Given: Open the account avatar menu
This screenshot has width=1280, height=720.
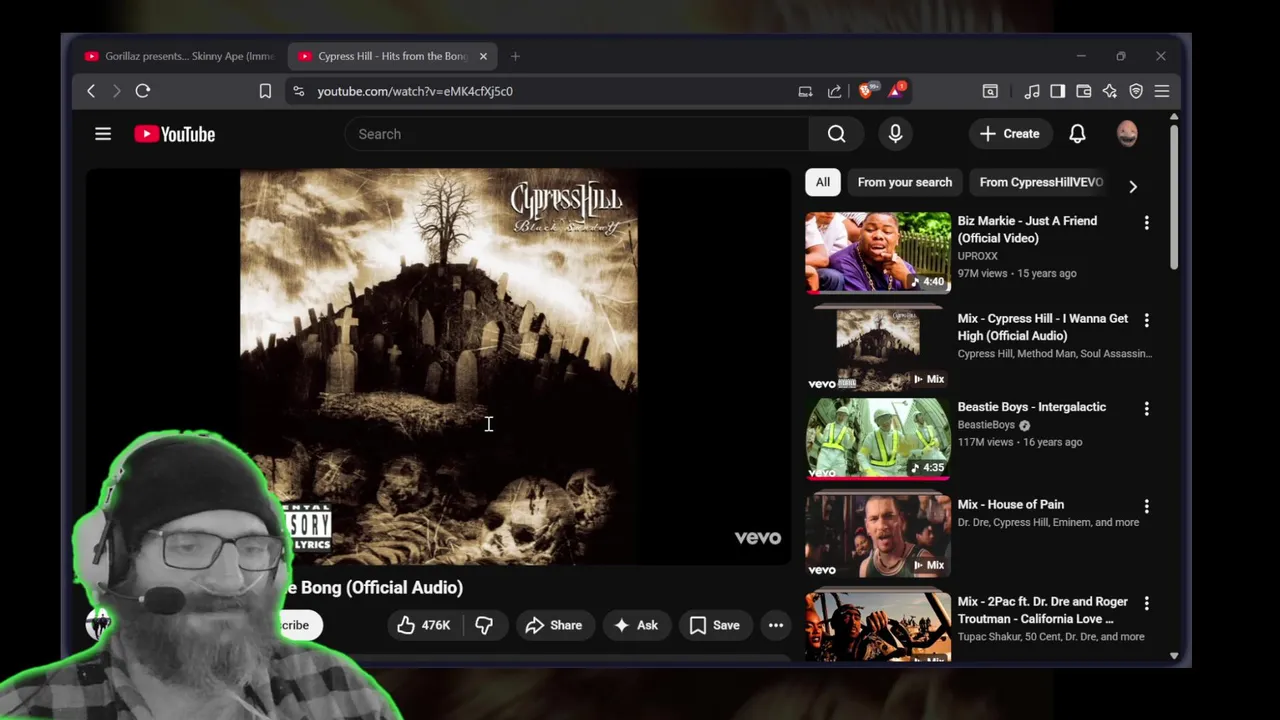Looking at the screenshot, I should click(1127, 133).
